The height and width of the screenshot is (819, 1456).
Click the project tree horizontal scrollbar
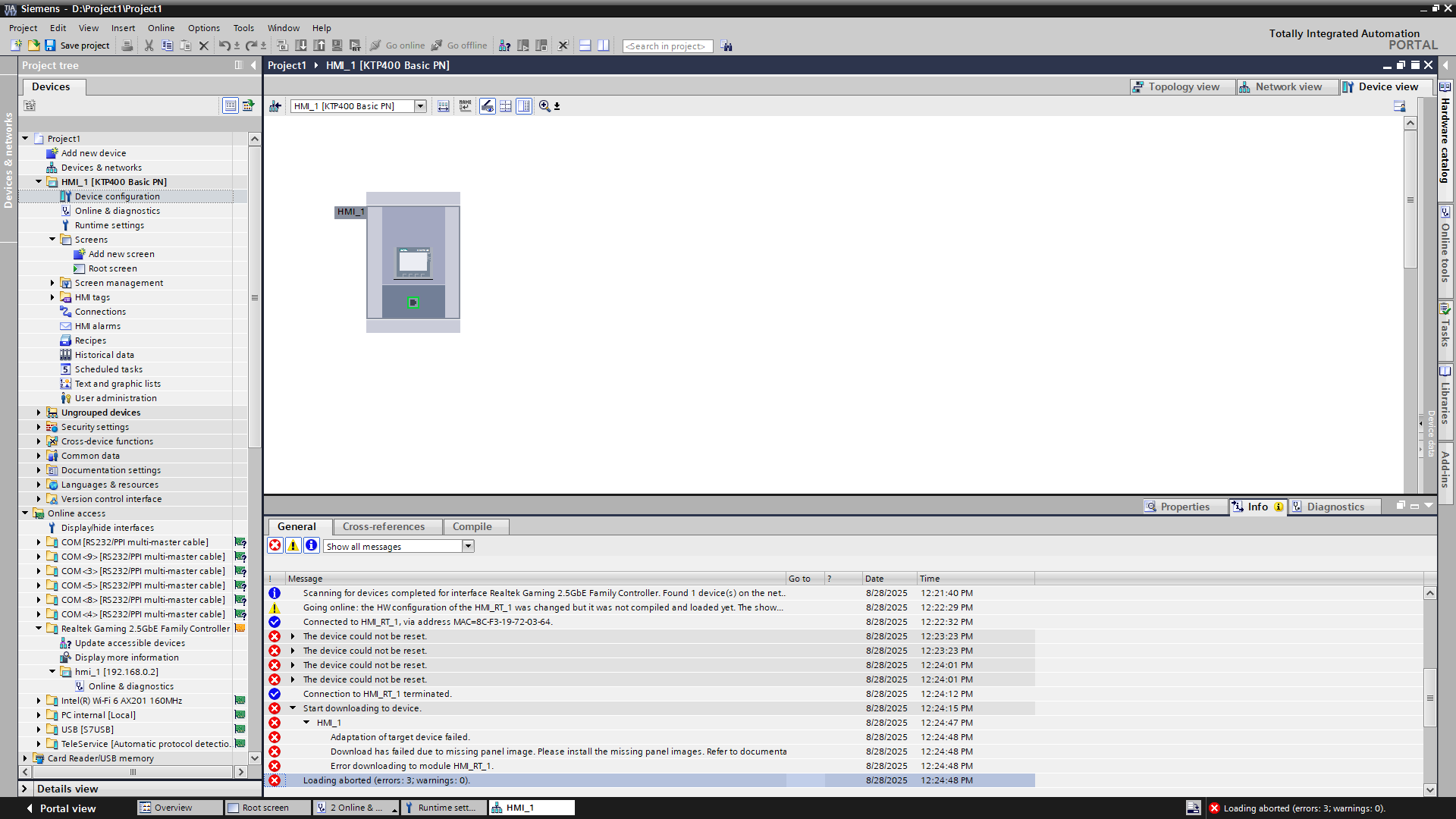[x=133, y=772]
